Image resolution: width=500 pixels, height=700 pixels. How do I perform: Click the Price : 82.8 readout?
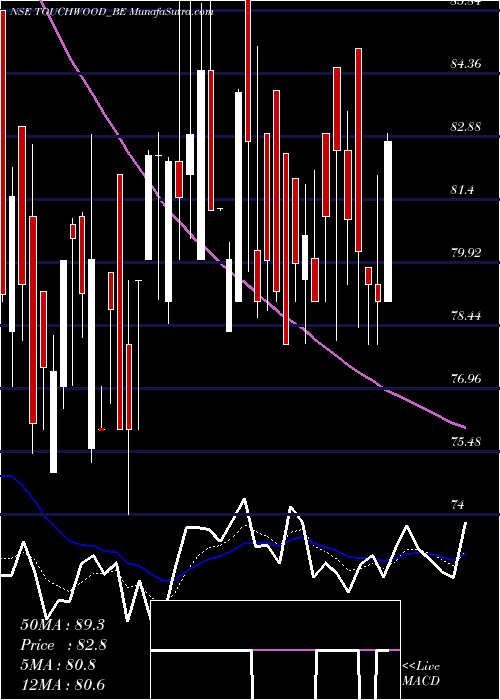(63, 645)
